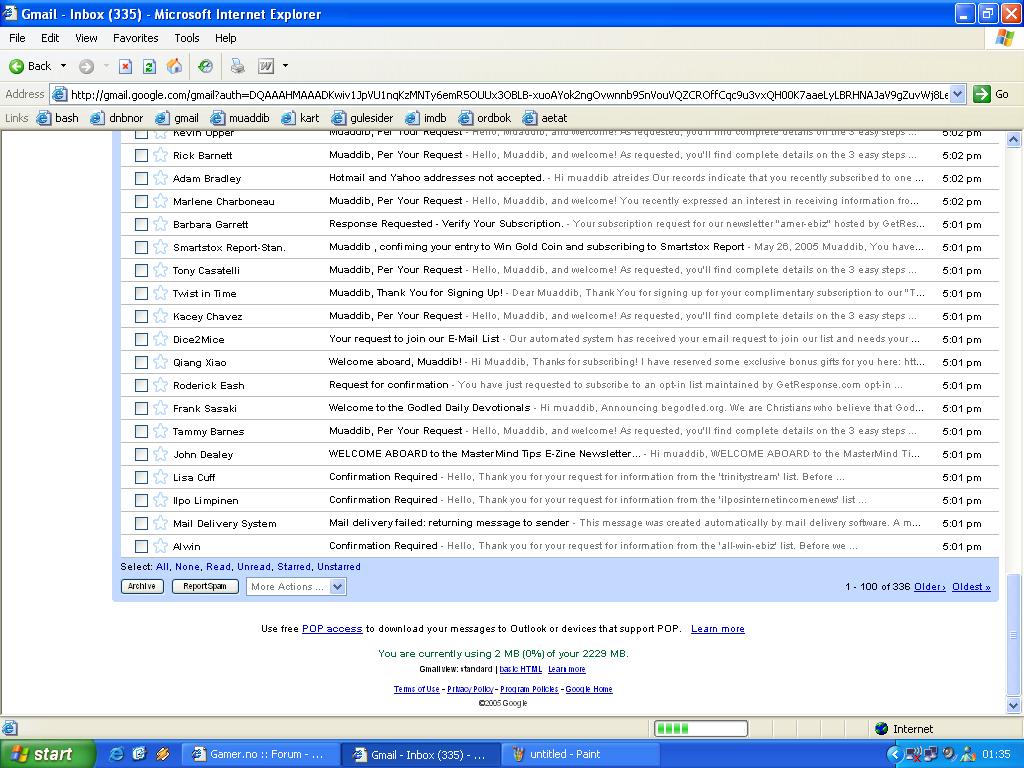Click the Refresh page icon

[150, 66]
